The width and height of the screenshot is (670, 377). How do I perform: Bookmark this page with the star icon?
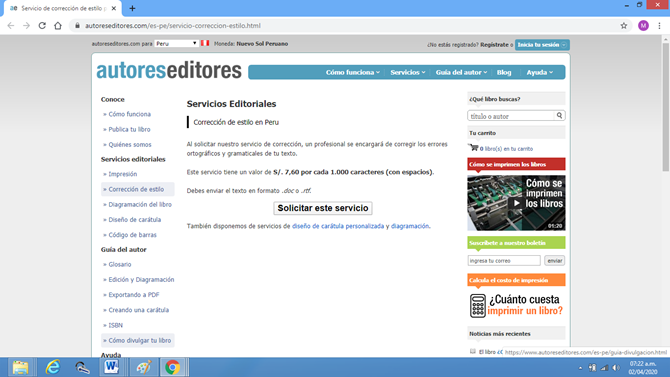tap(624, 26)
